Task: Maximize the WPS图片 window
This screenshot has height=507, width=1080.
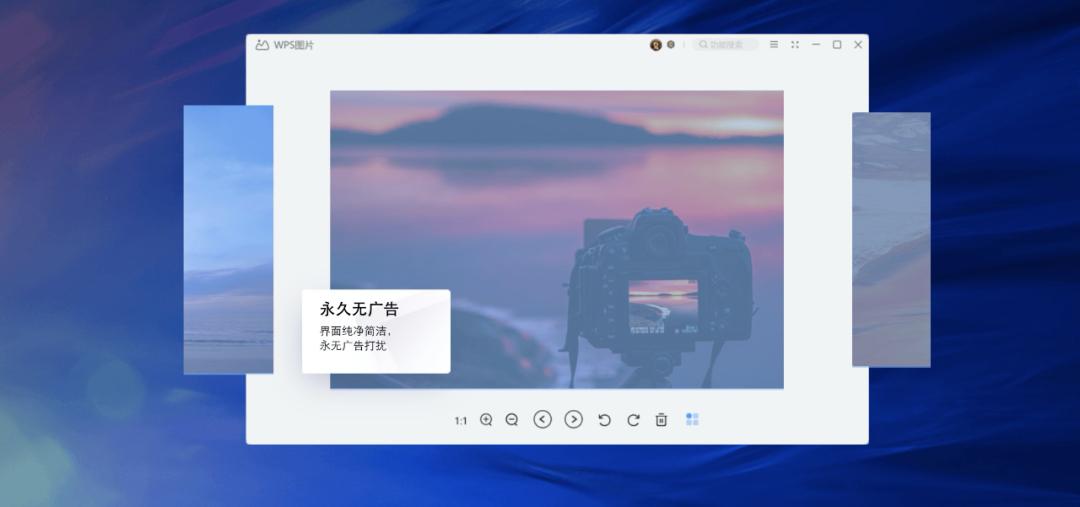Action: point(837,44)
